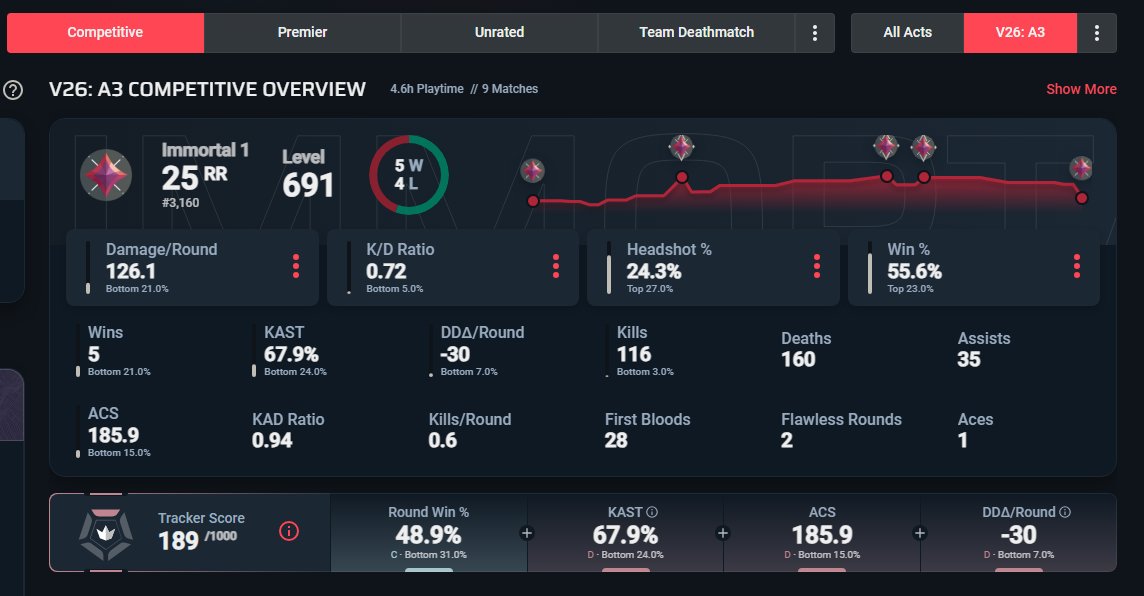This screenshot has height=596, width=1144.
Task: Click first rank marker on rating graph
Action: [533, 171]
